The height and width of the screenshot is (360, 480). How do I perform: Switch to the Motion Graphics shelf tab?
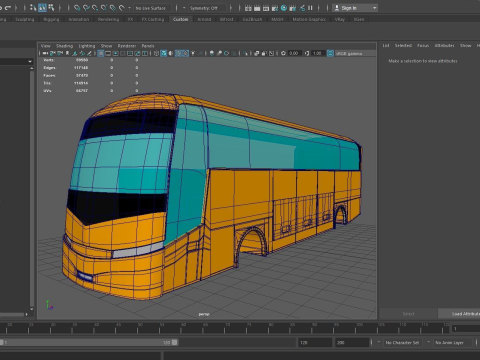click(x=309, y=19)
